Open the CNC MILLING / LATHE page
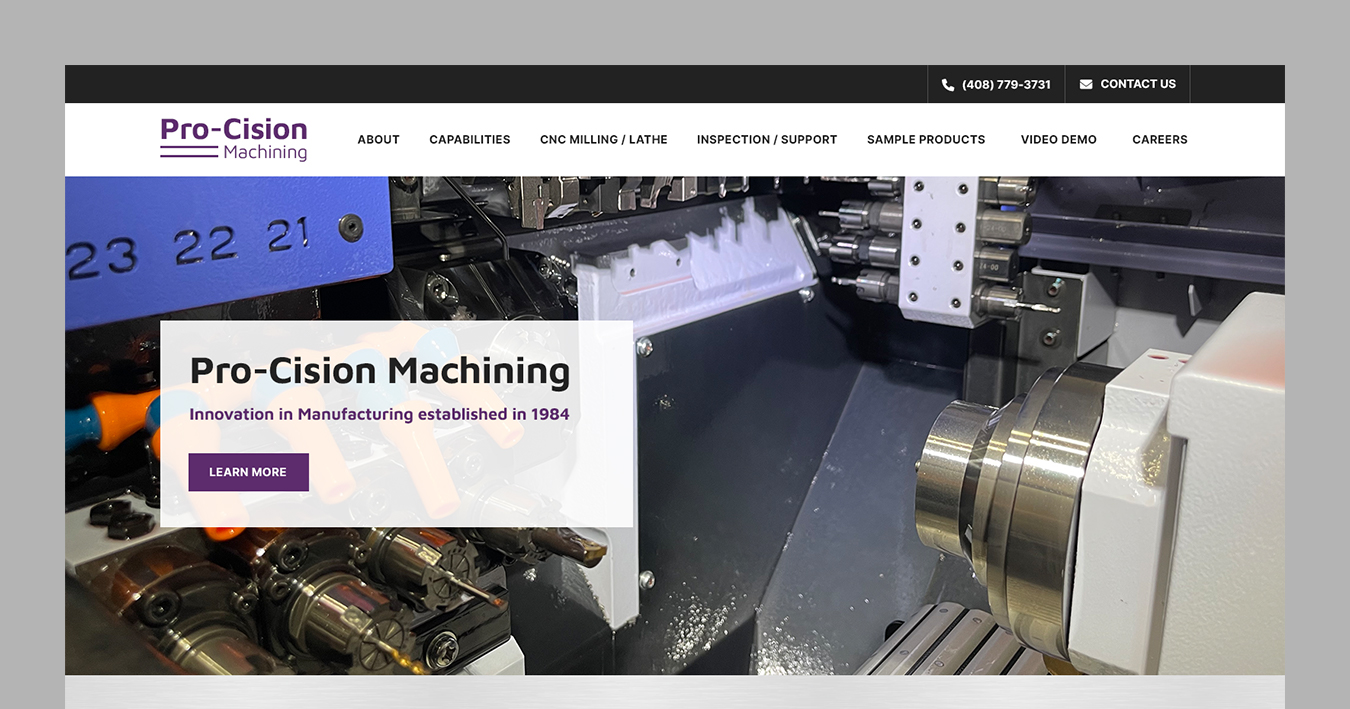This screenshot has height=709, width=1350. 603,140
